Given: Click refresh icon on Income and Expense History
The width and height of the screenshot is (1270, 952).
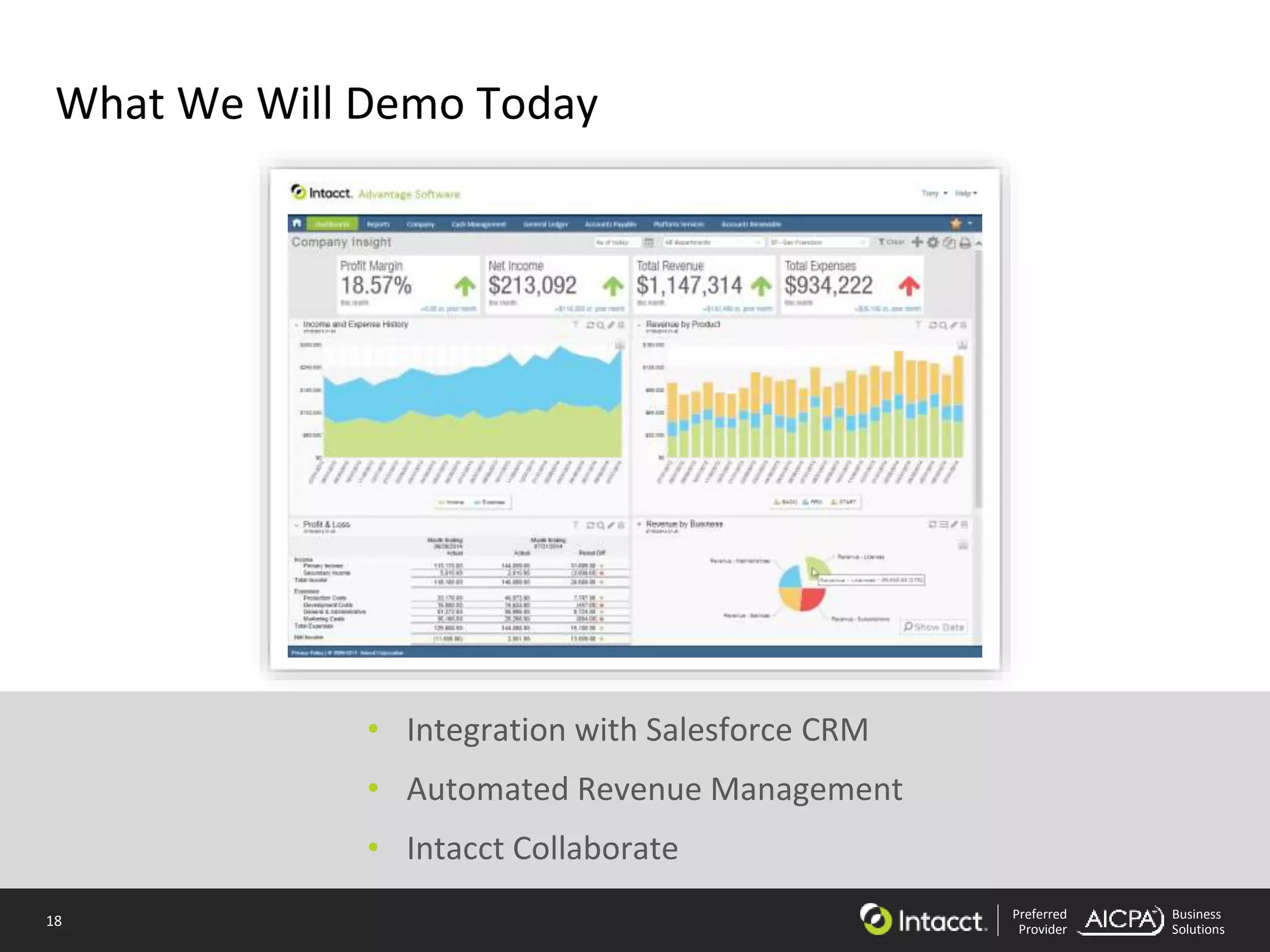Looking at the screenshot, I should [x=590, y=325].
